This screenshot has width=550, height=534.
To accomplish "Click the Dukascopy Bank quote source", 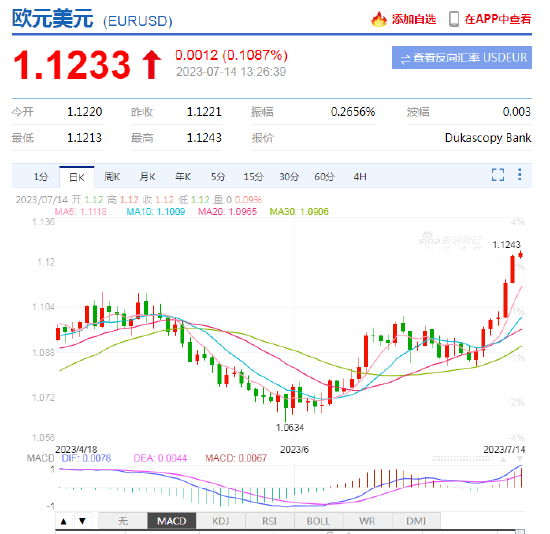I will tap(488, 138).
